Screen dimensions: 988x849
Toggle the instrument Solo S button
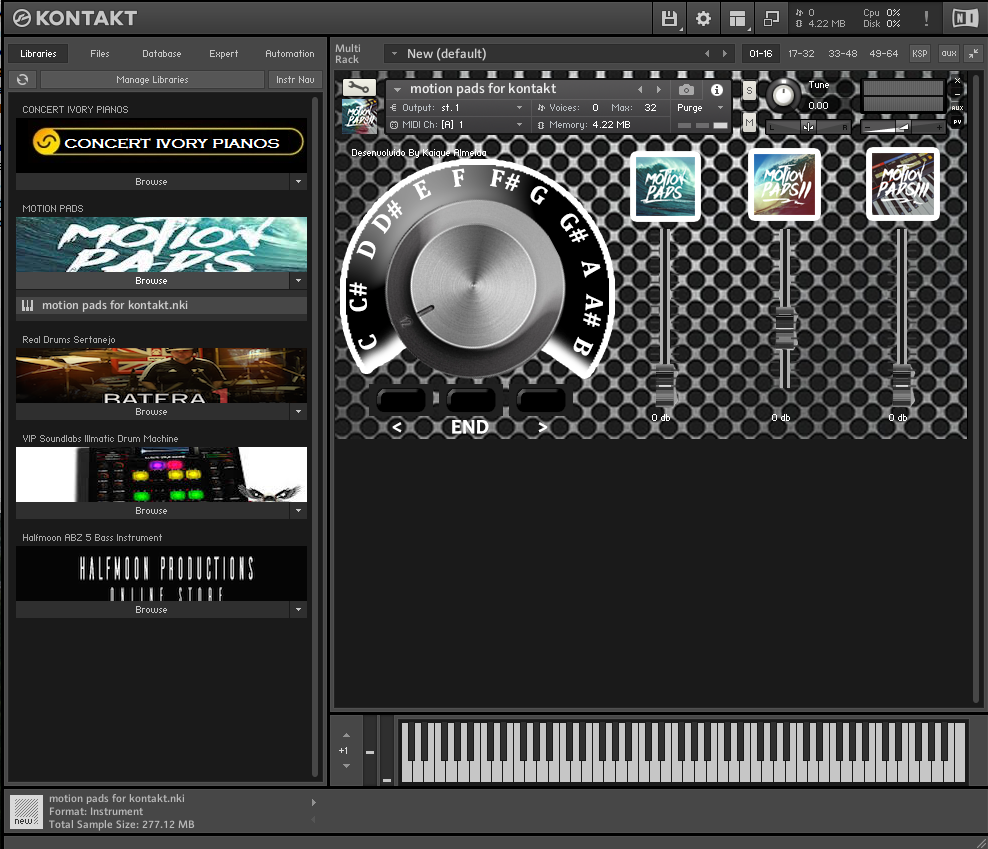coord(749,91)
